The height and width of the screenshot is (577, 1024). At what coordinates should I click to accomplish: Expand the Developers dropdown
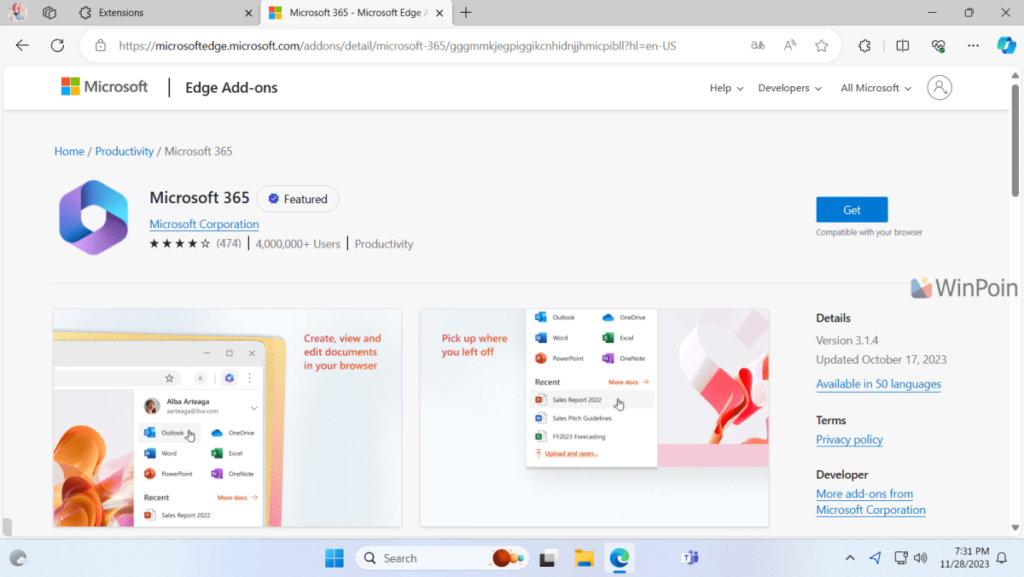790,88
